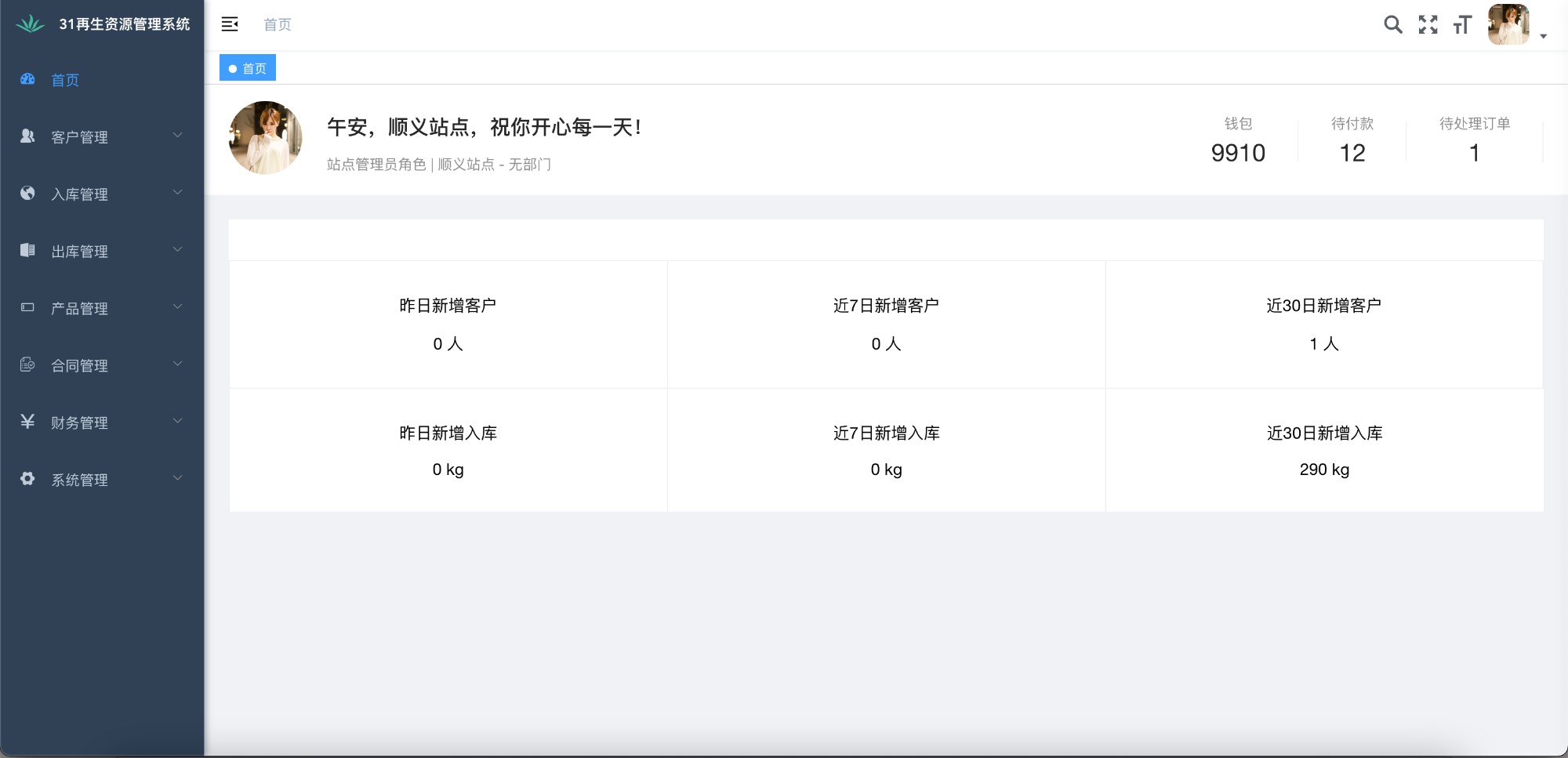Collapse sidebar with the hamburger icon
This screenshot has height=758, width=1568.
click(x=230, y=24)
